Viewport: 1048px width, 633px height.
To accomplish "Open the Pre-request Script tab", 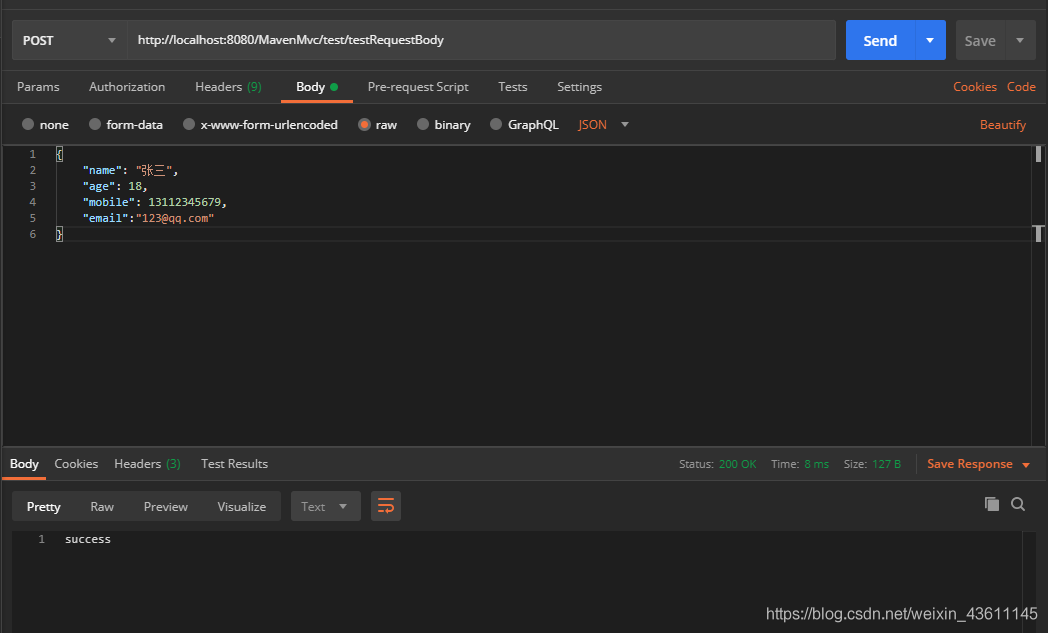I will coord(418,87).
